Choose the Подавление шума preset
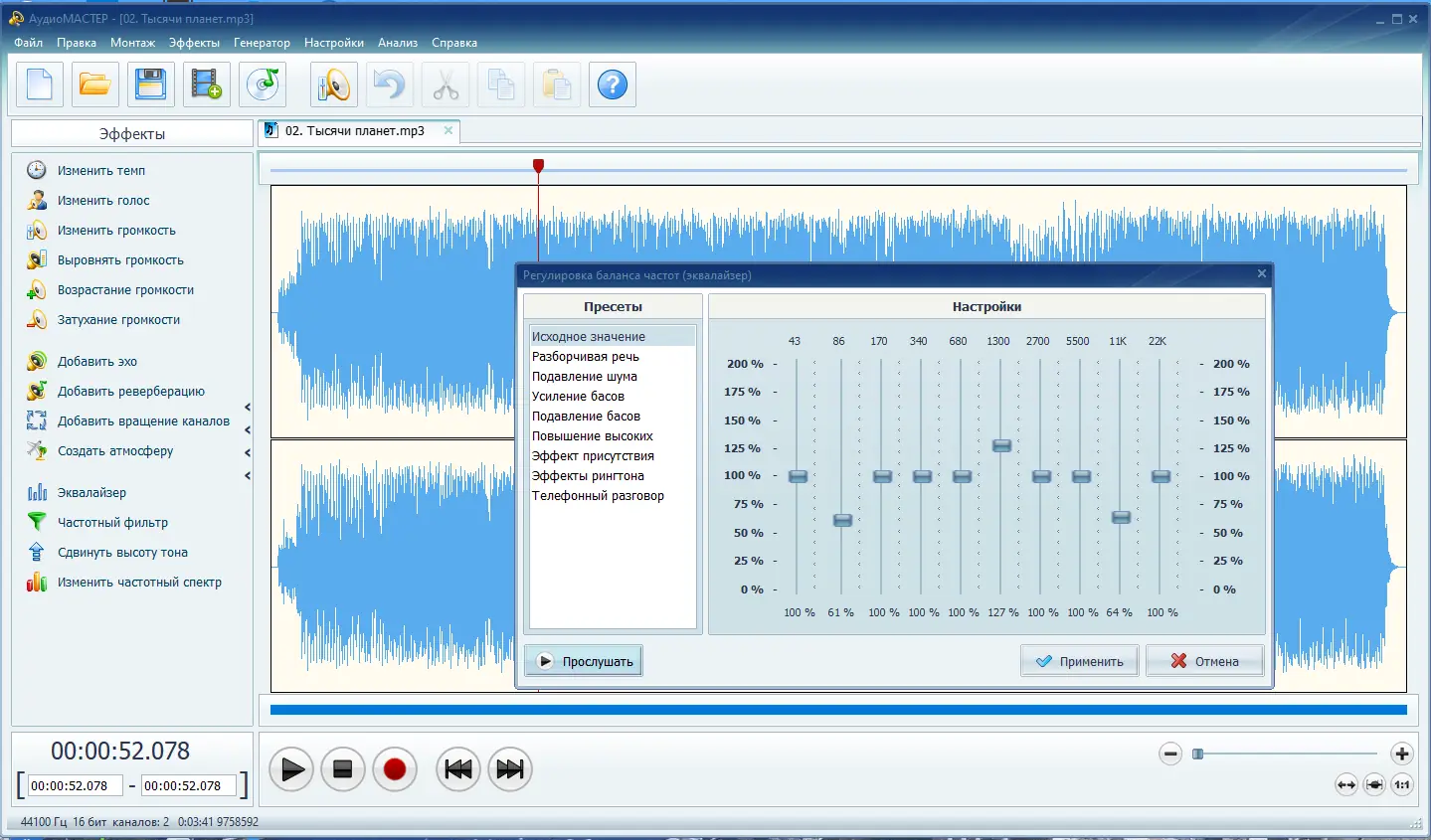The height and width of the screenshot is (840, 1431). click(613, 377)
